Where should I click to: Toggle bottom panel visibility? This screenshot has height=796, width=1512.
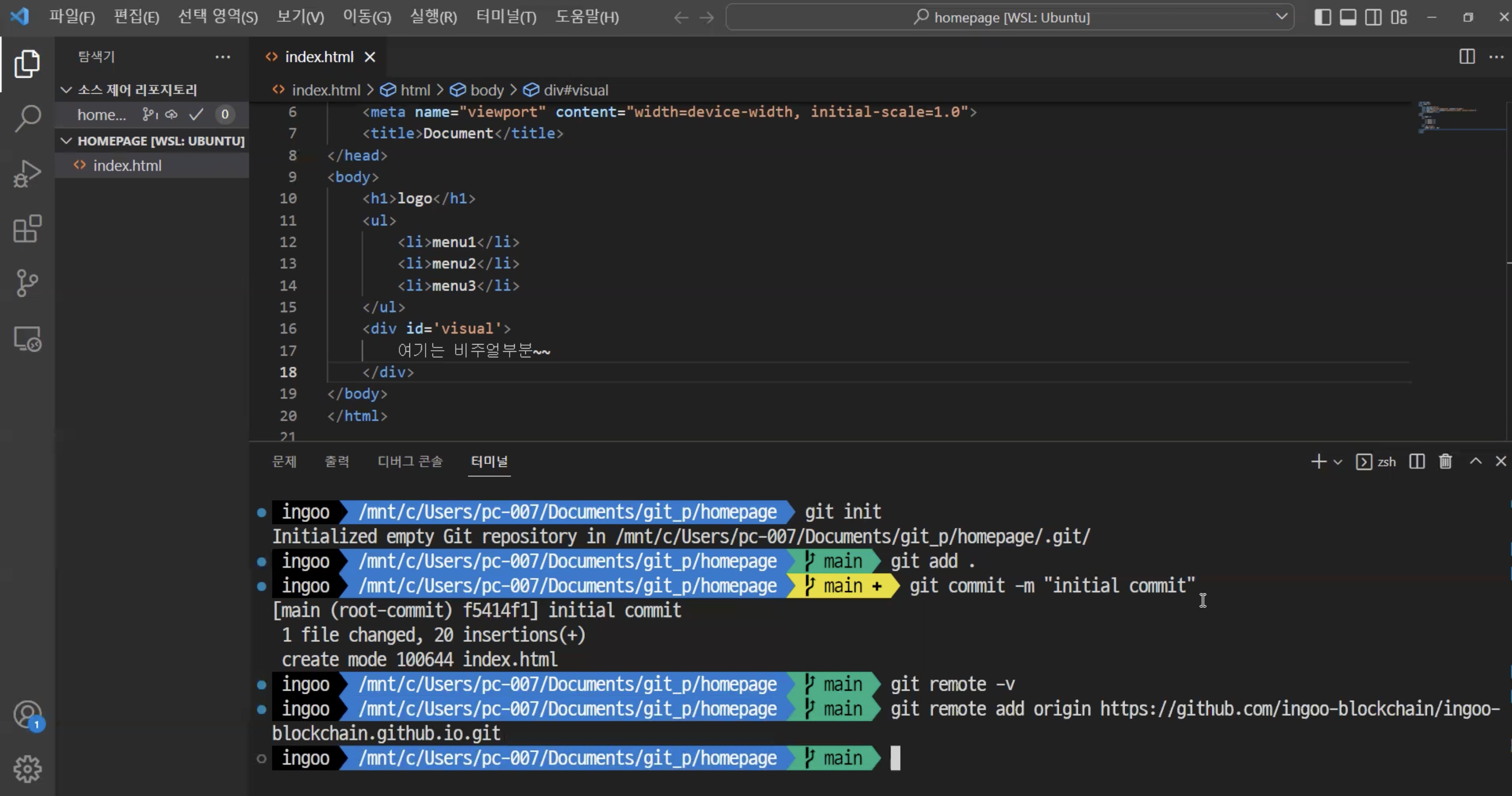[1348, 17]
